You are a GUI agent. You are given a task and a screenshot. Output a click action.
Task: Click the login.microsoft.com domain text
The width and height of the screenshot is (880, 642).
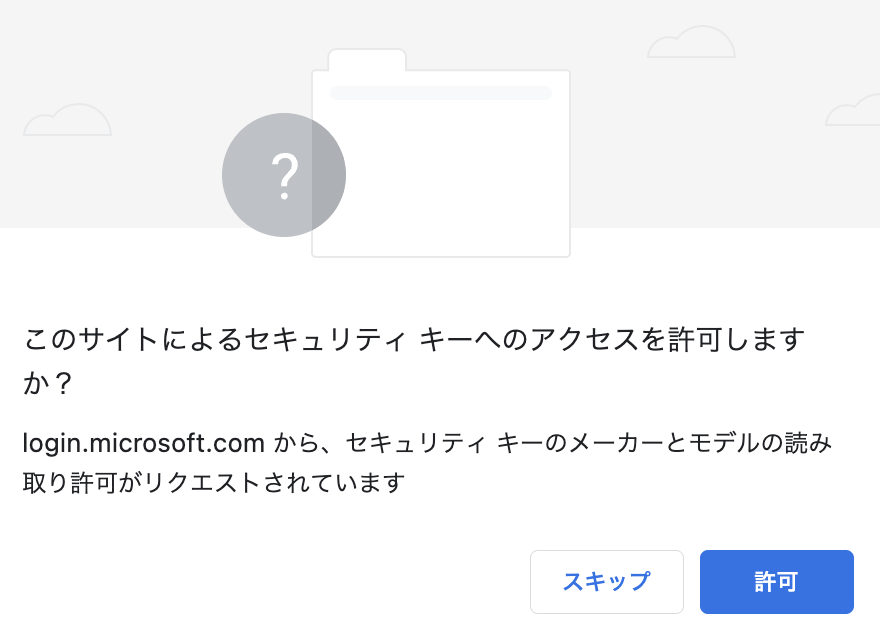pyautogui.click(x=143, y=442)
